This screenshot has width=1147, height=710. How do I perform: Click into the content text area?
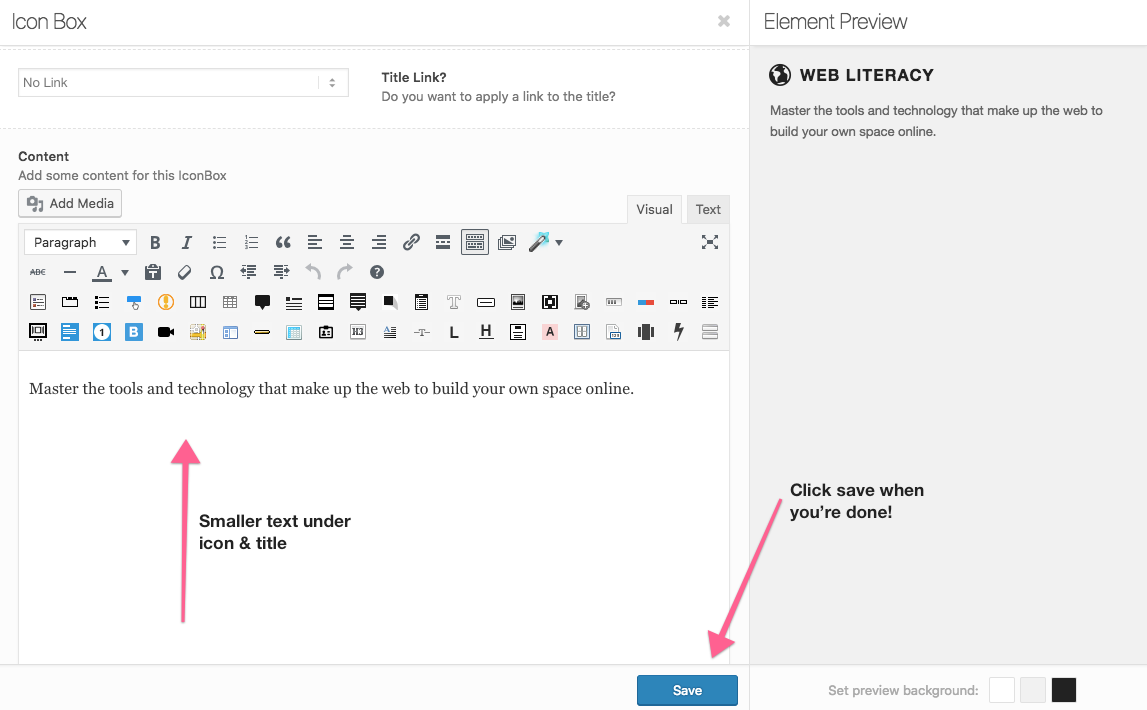(374, 507)
